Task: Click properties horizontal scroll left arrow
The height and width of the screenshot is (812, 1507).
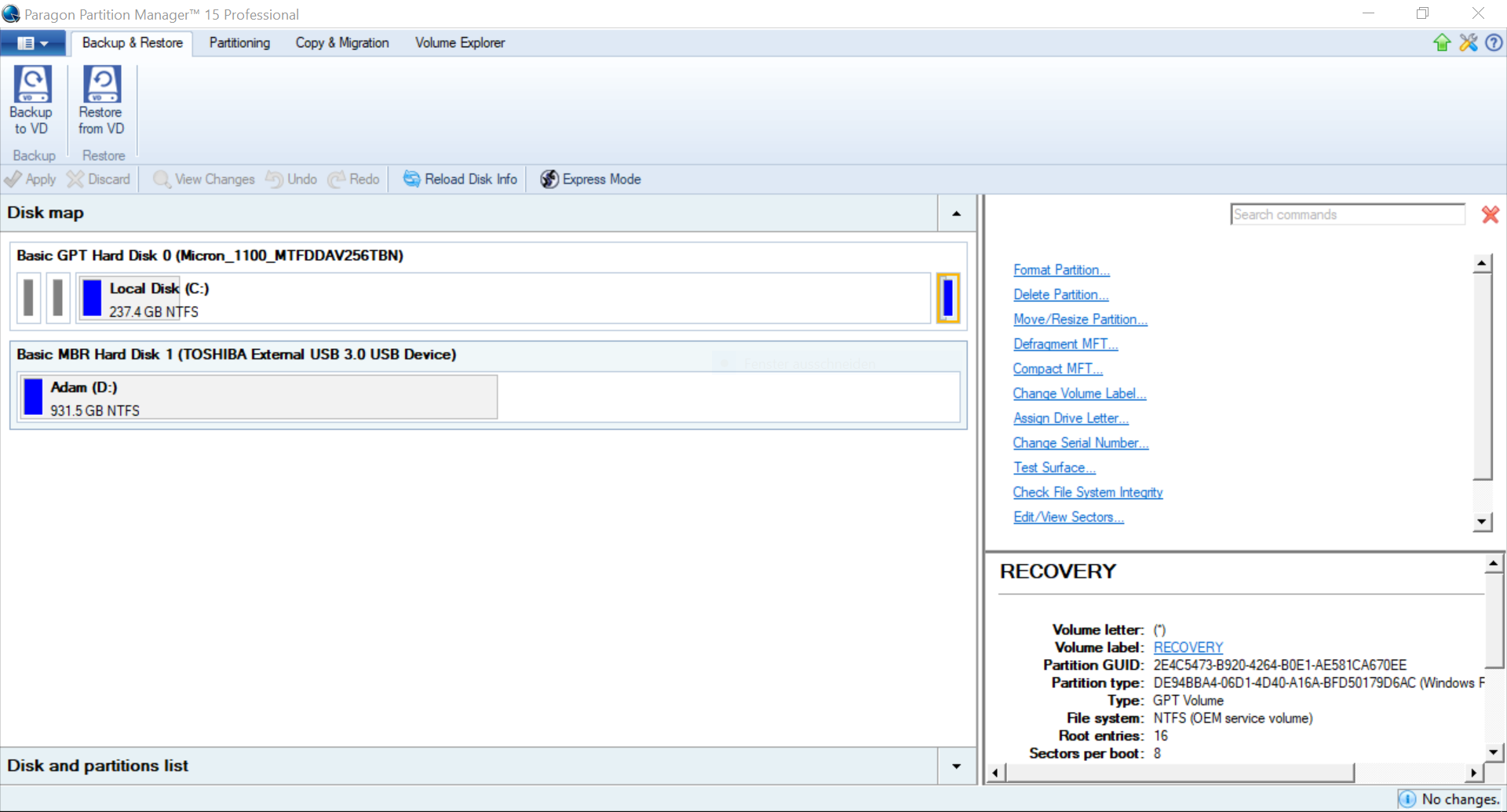Action: [995, 773]
